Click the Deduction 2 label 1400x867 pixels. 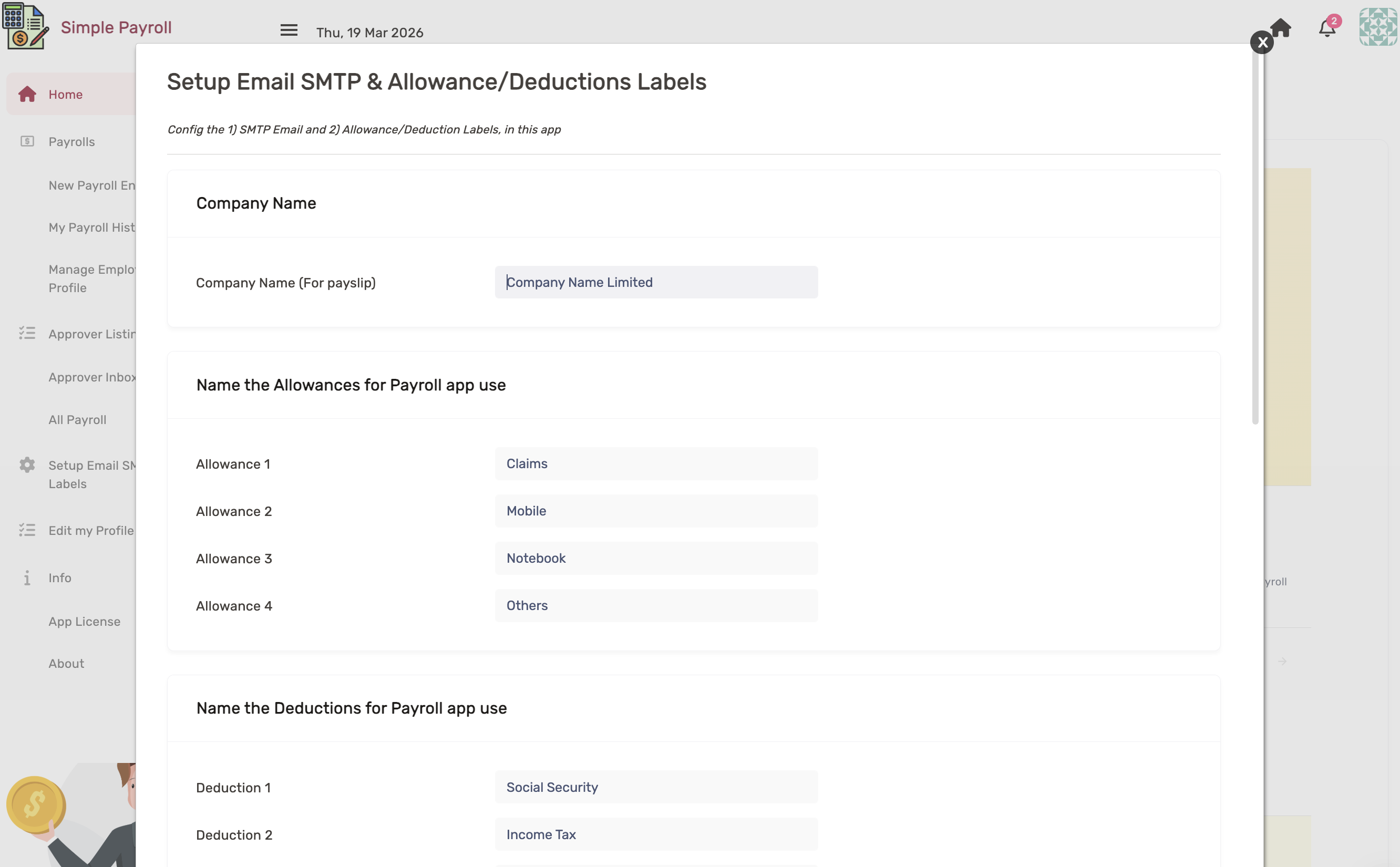(x=234, y=835)
